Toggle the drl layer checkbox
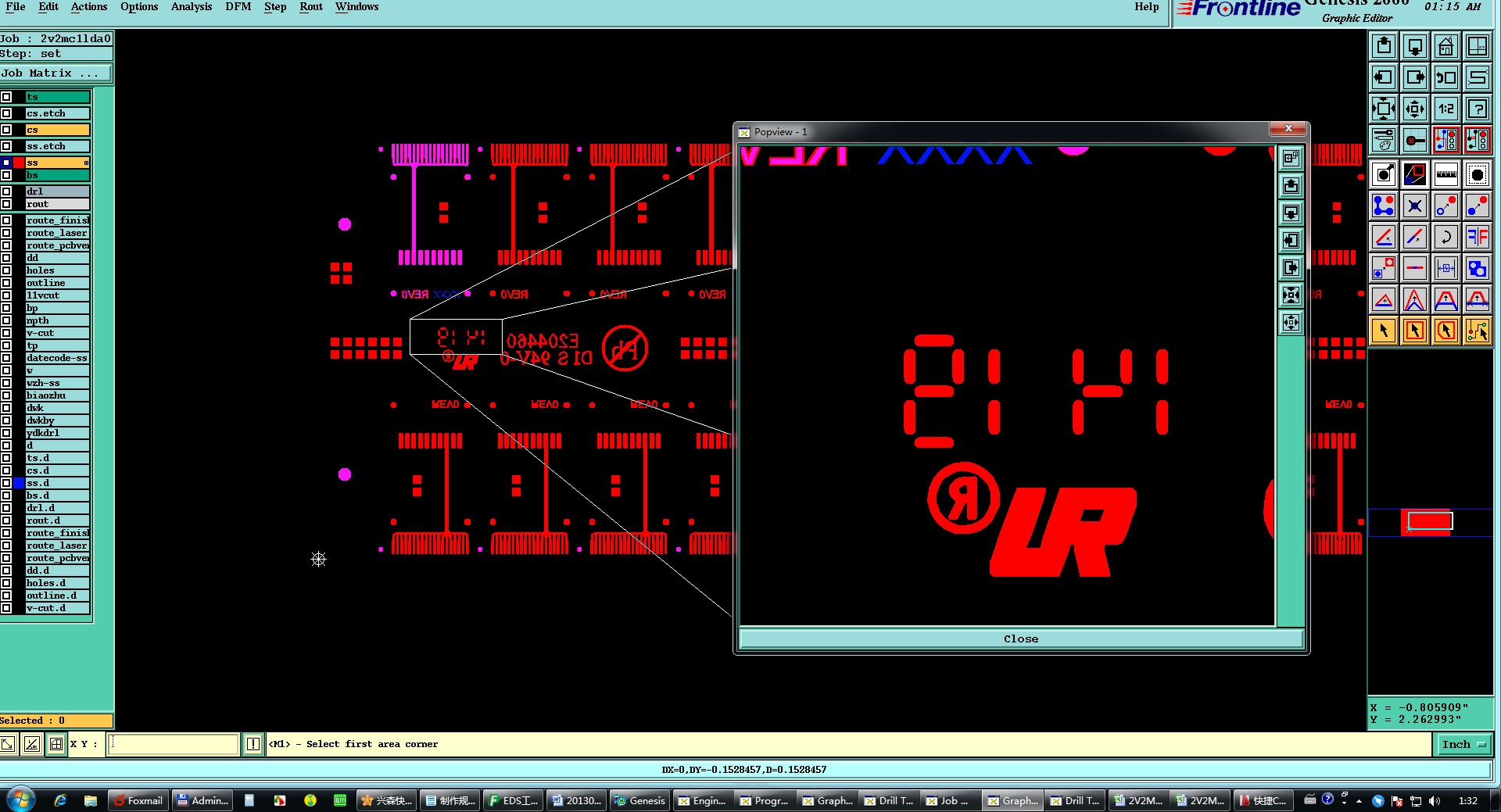This screenshot has width=1501, height=812. (6, 191)
